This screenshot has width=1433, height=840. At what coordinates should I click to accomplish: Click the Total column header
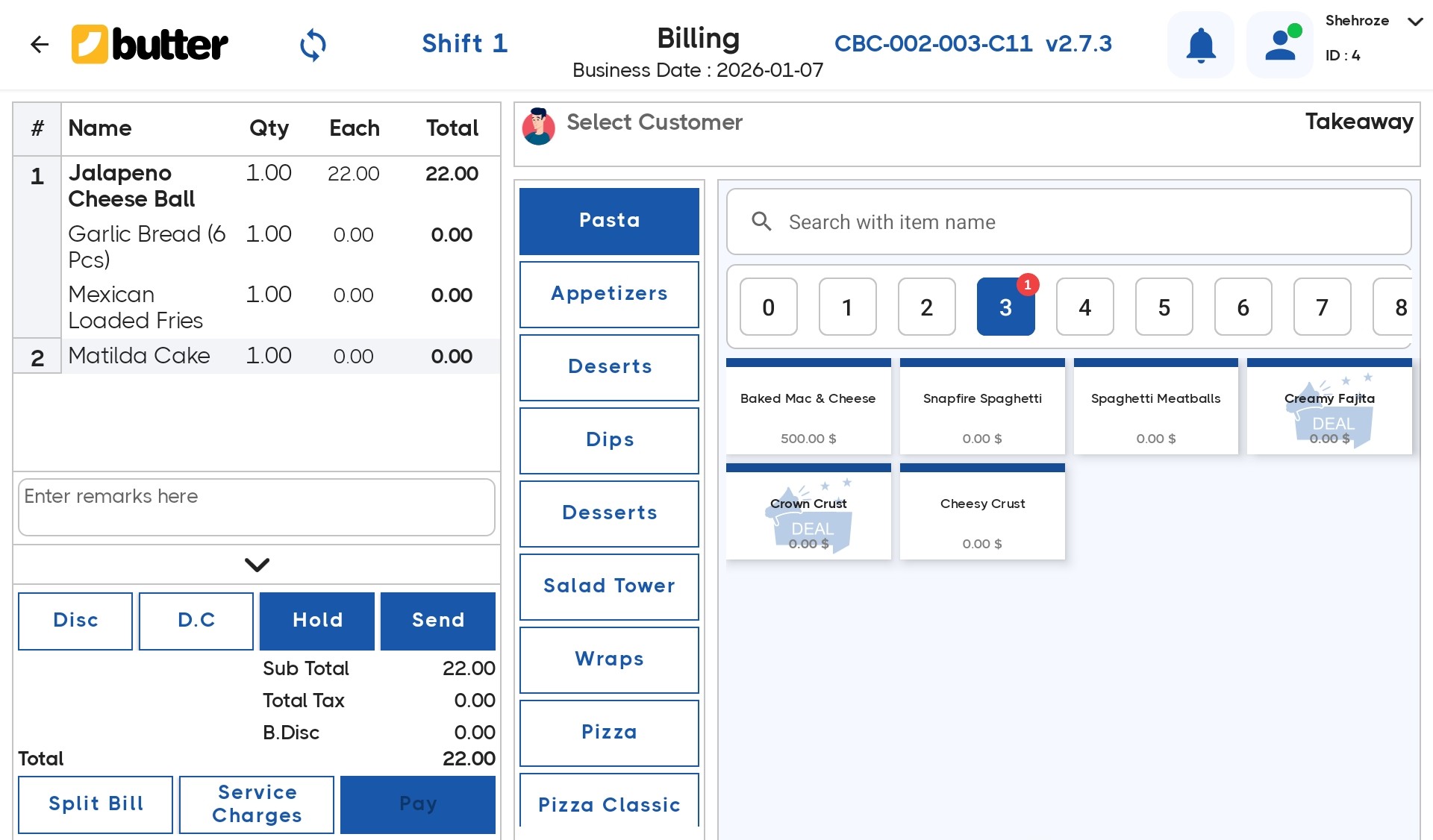[452, 128]
